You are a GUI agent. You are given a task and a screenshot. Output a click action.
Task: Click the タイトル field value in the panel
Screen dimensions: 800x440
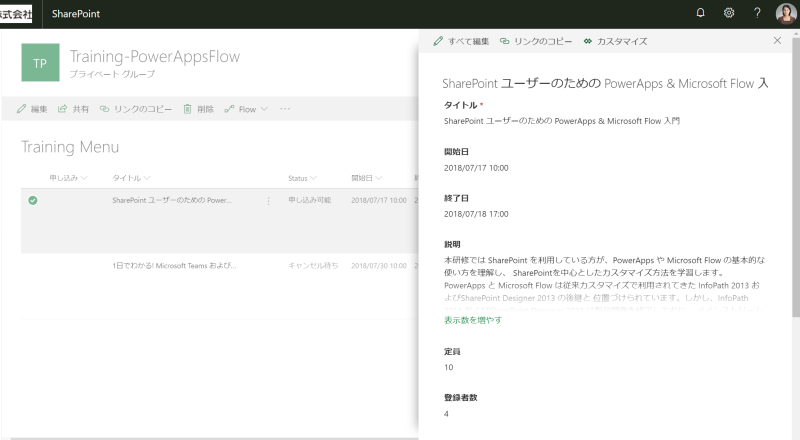point(561,121)
